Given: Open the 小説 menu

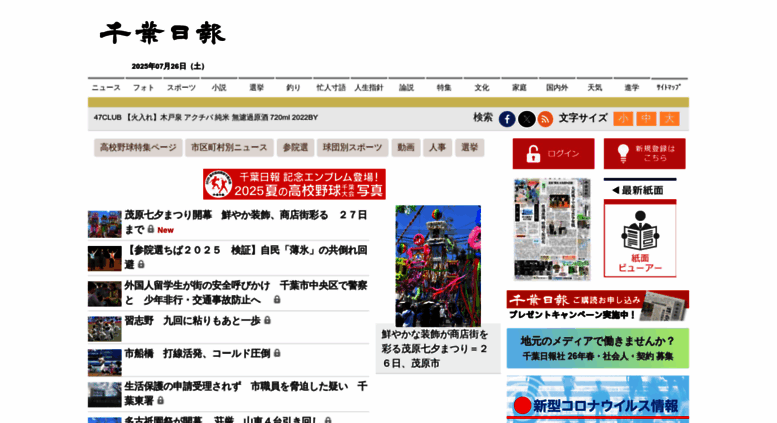Looking at the screenshot, I should 219,87.
